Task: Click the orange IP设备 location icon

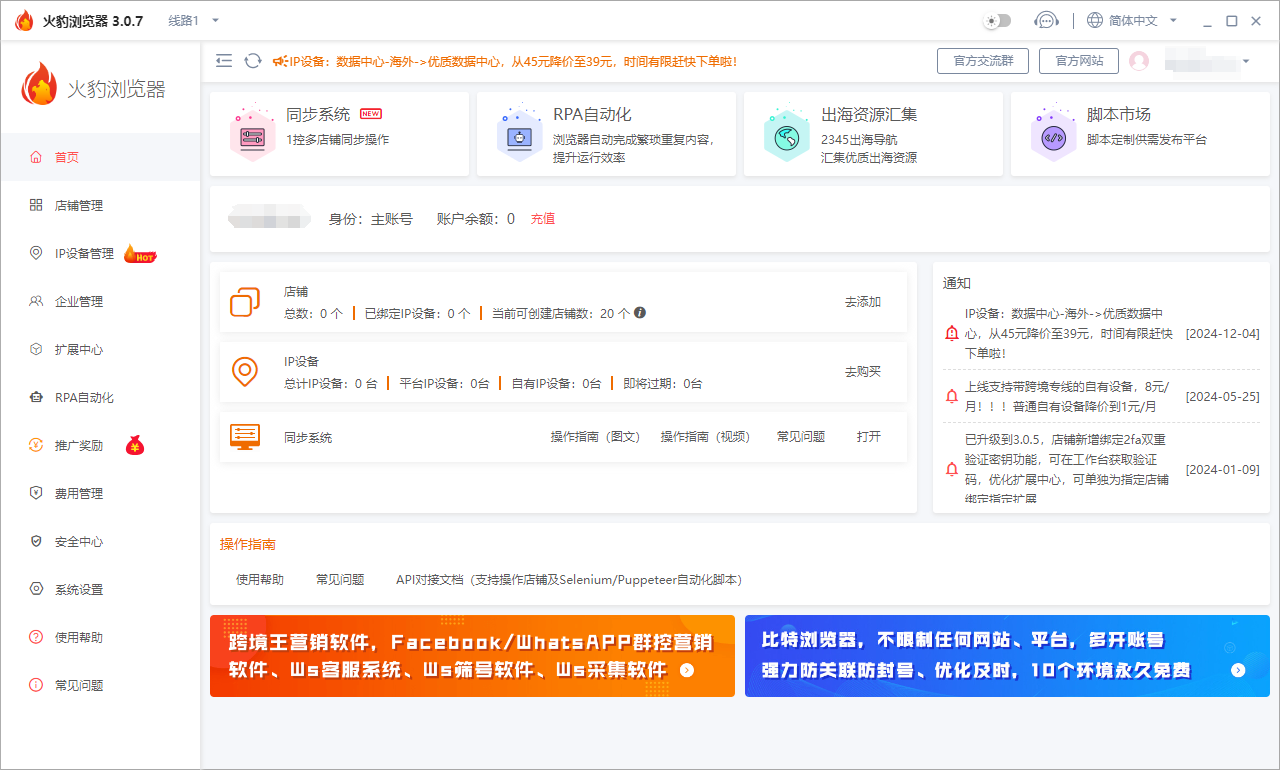Action: coord(245,372)
